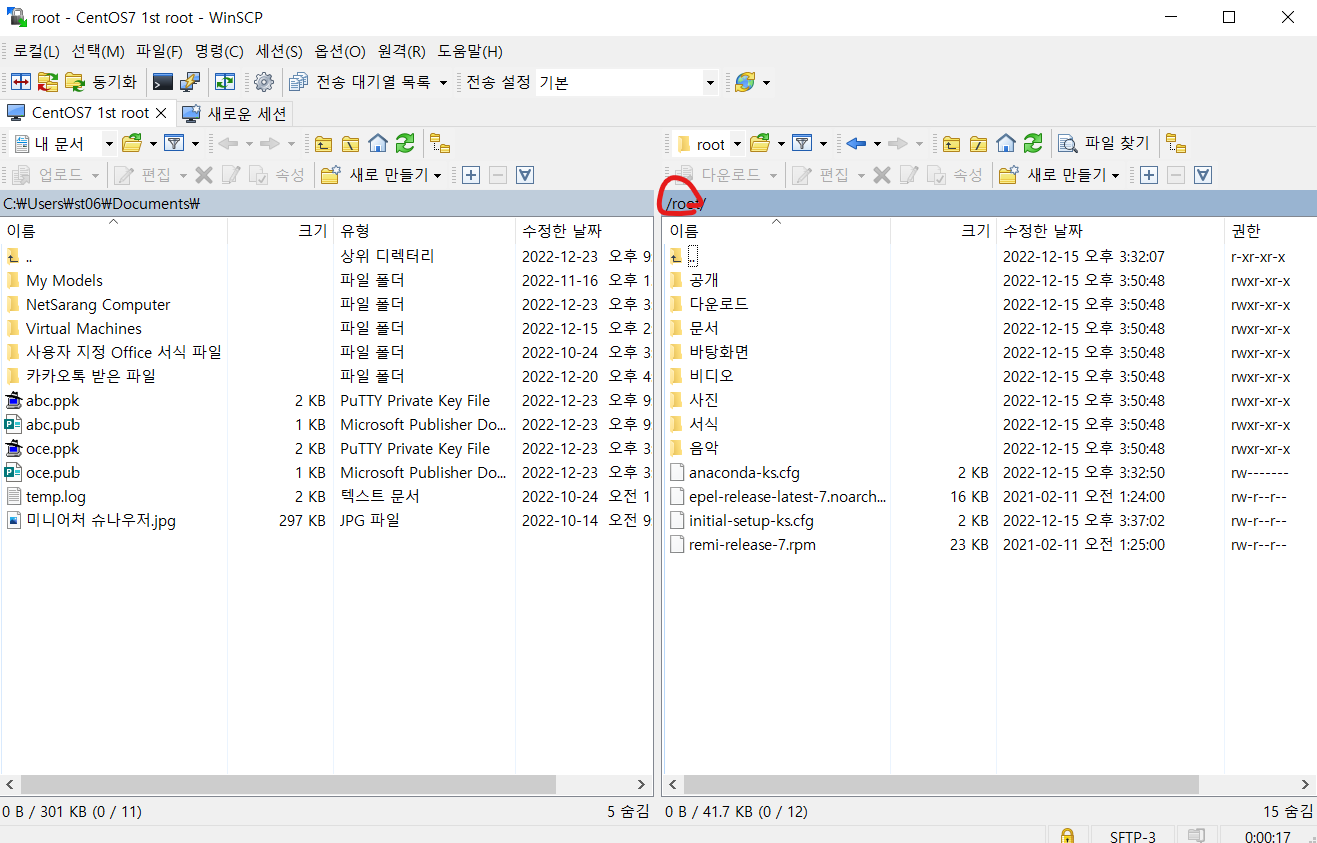Click the globe update icon in top toolbar

pos(744,82)
